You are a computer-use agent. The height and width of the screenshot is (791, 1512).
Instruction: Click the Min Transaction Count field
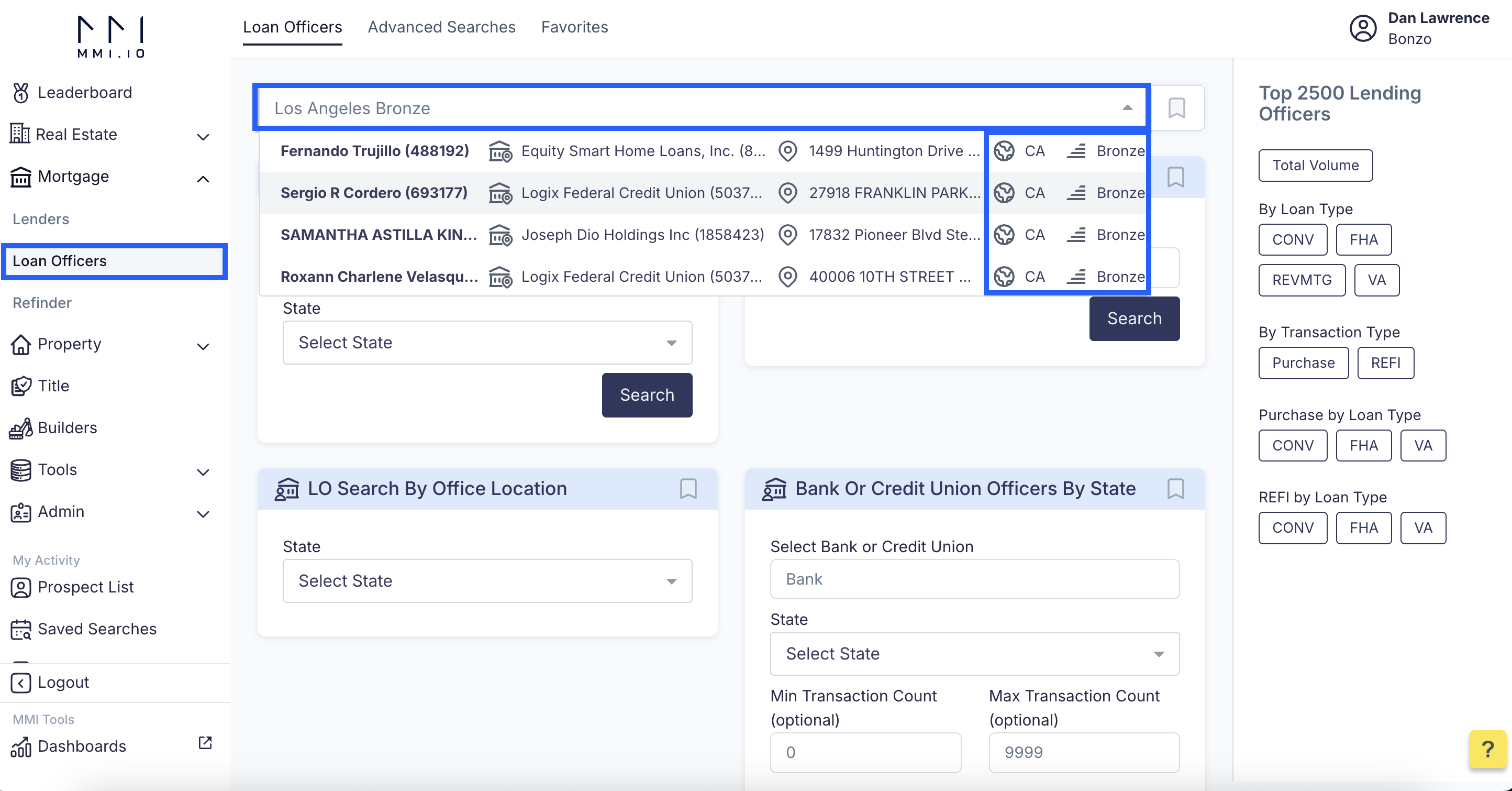click(x=865, y=752)
